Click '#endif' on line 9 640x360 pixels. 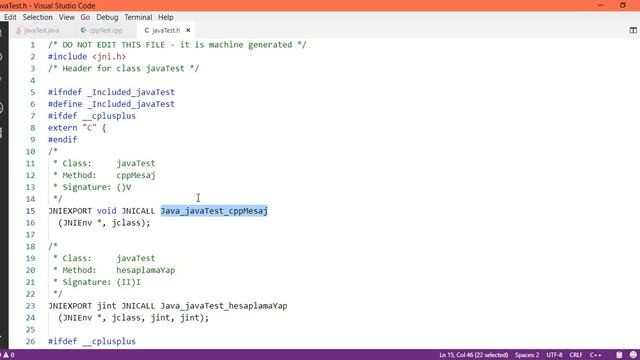point(62,140)
